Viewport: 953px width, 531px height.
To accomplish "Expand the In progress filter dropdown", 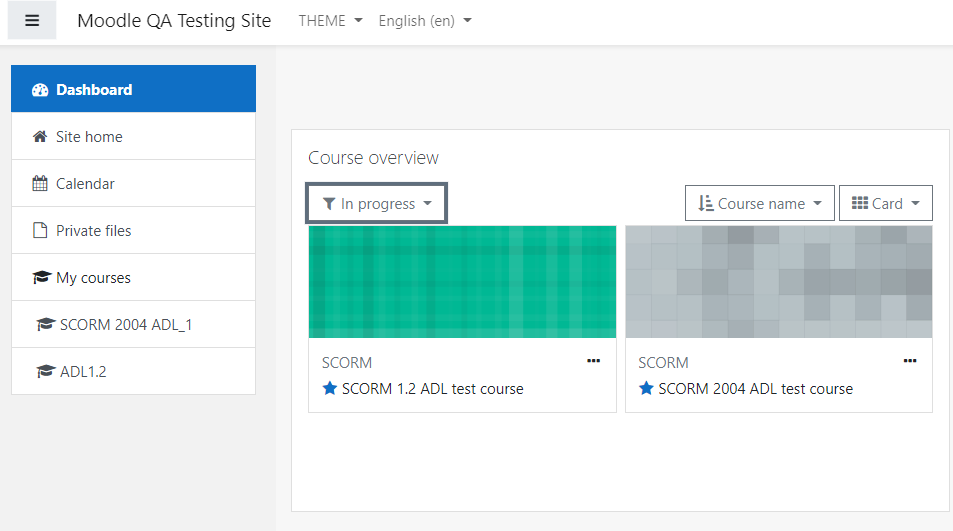I will (377, 204).
